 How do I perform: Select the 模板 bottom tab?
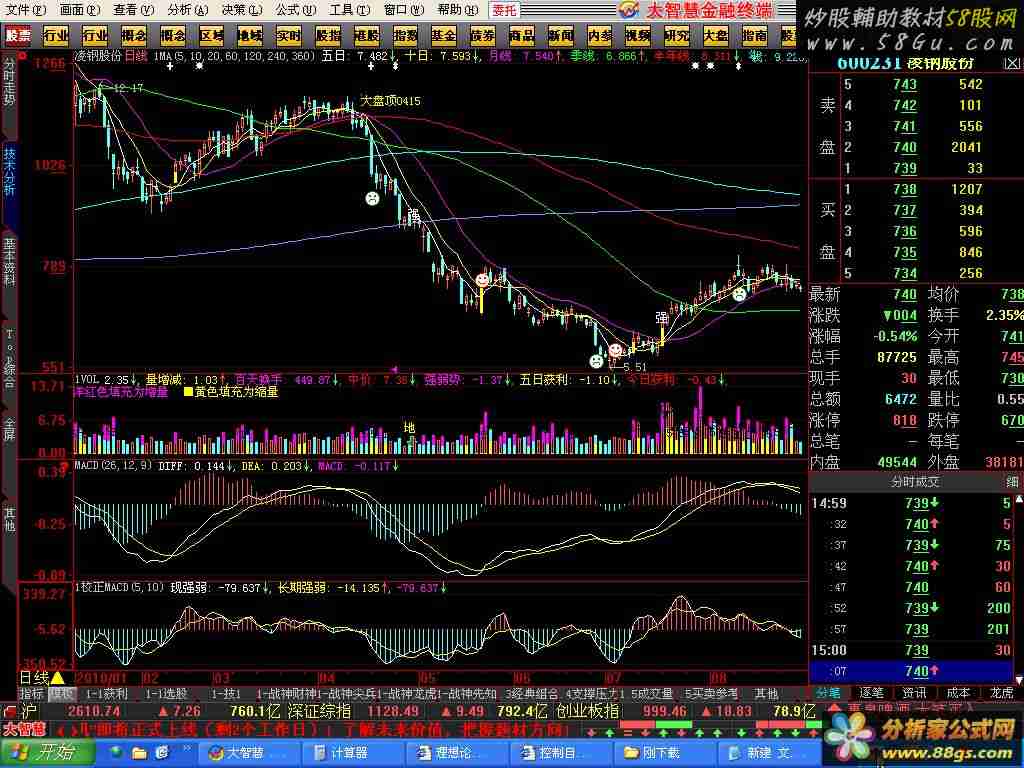click(x=62, y=694)
